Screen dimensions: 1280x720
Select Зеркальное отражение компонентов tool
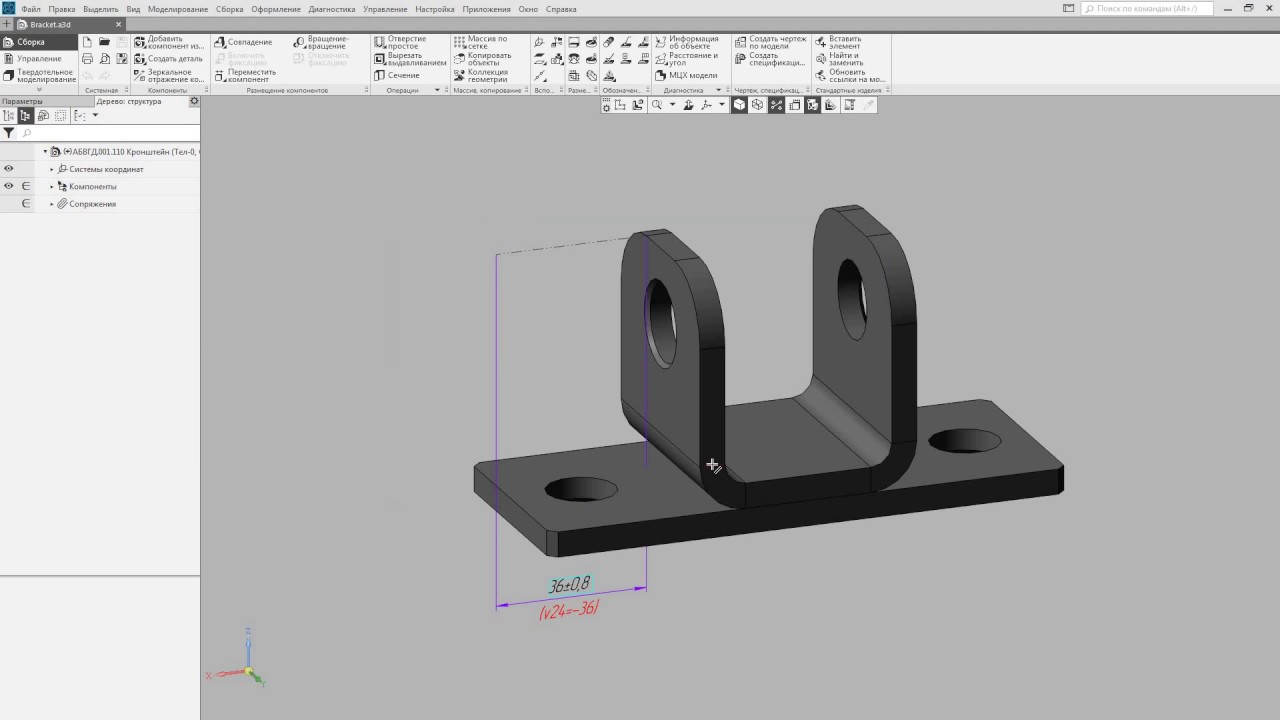pyautogui.click(x=169, y=76)
